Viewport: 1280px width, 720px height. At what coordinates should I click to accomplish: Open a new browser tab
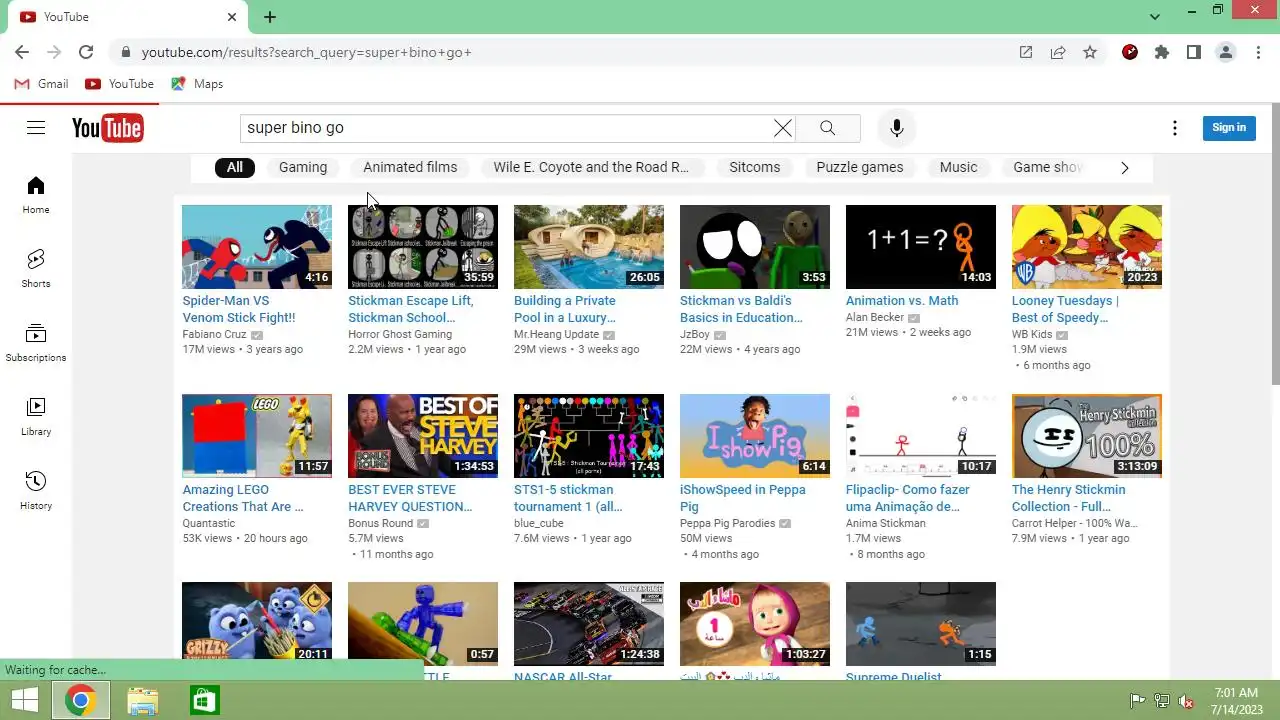coord(270,17)
